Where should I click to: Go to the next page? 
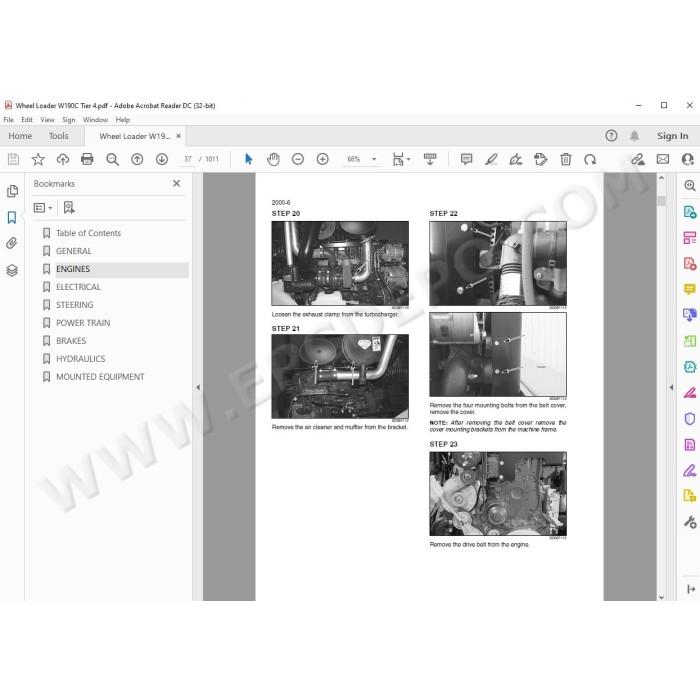point(162,159)
